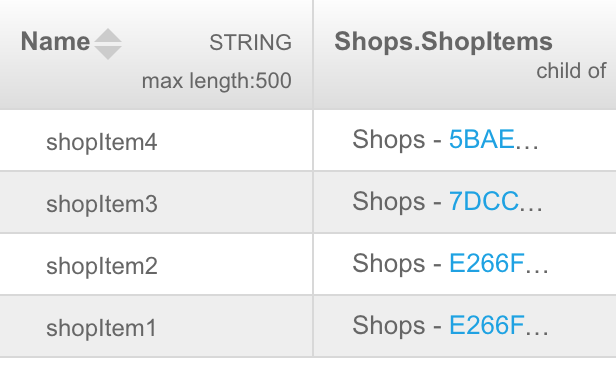616x384 pixels.
Task: Select the shopItem4 name cell
Action: [x=156, y=140]
